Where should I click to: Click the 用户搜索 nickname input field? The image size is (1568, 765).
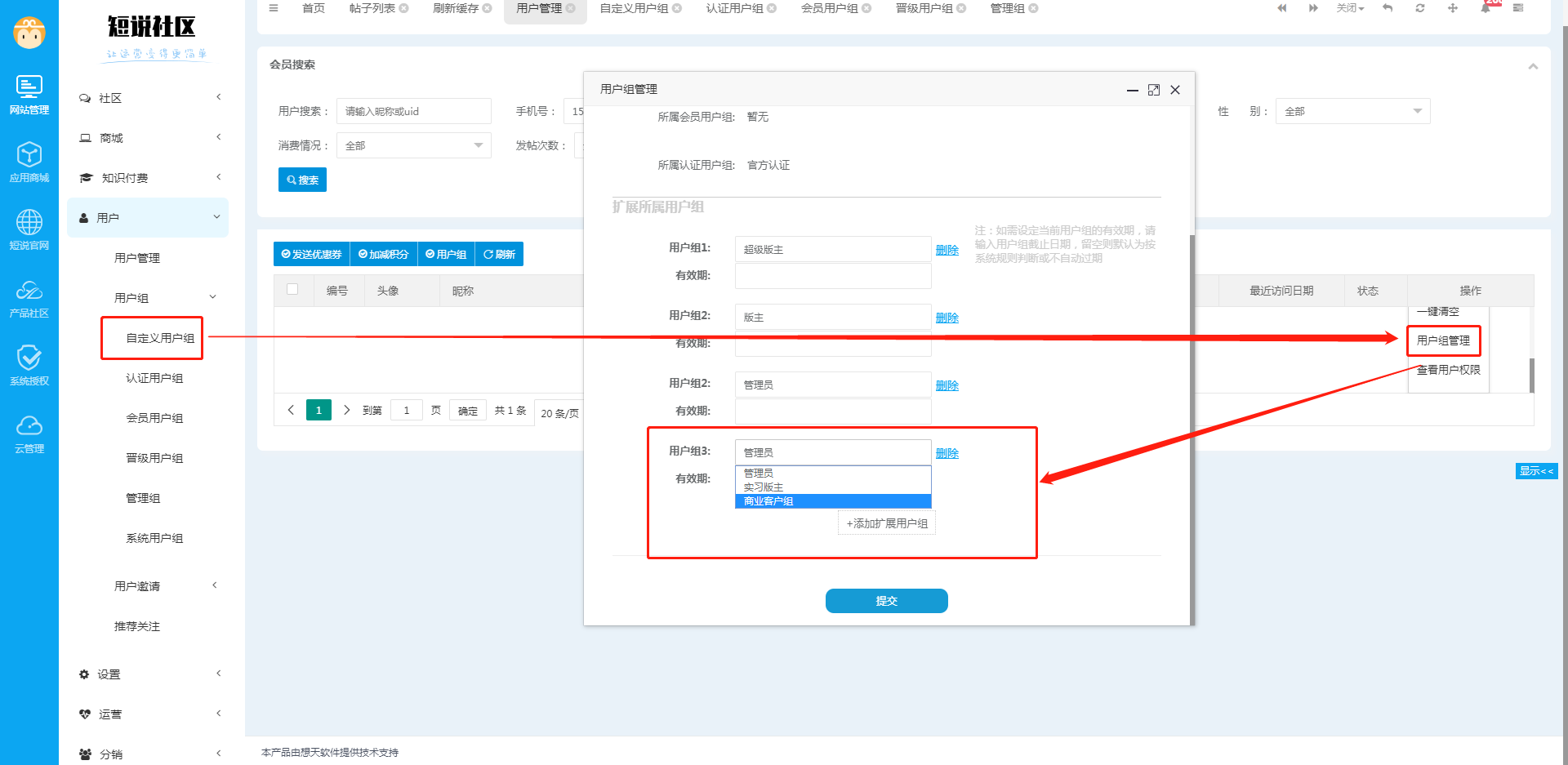pyautogui.click(x=413, y=111)
